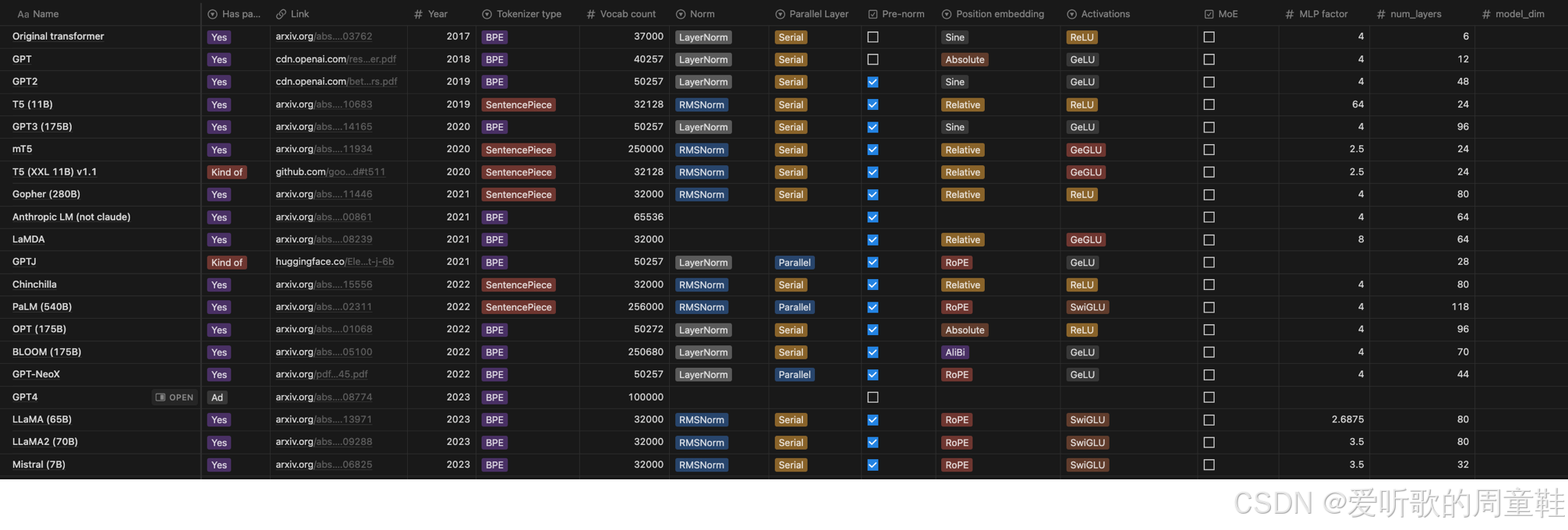
Task: Toggle Pre-norm checkbox for GPT row
Action: point(872,59)
